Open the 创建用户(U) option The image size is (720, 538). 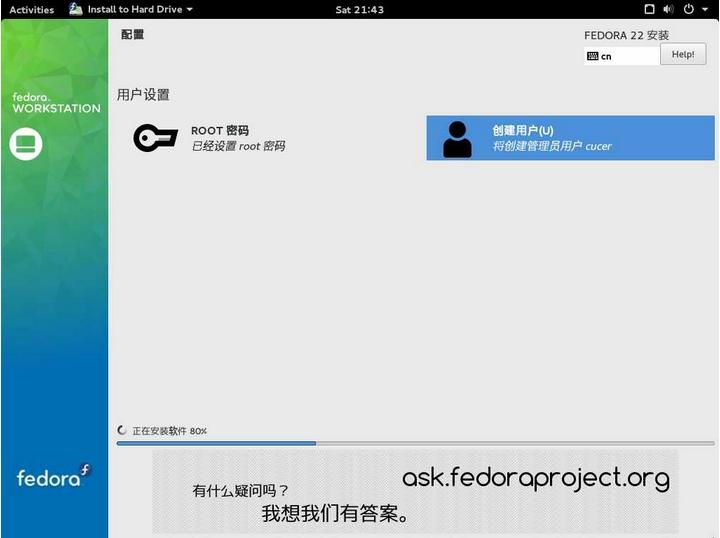pos(570,138)
